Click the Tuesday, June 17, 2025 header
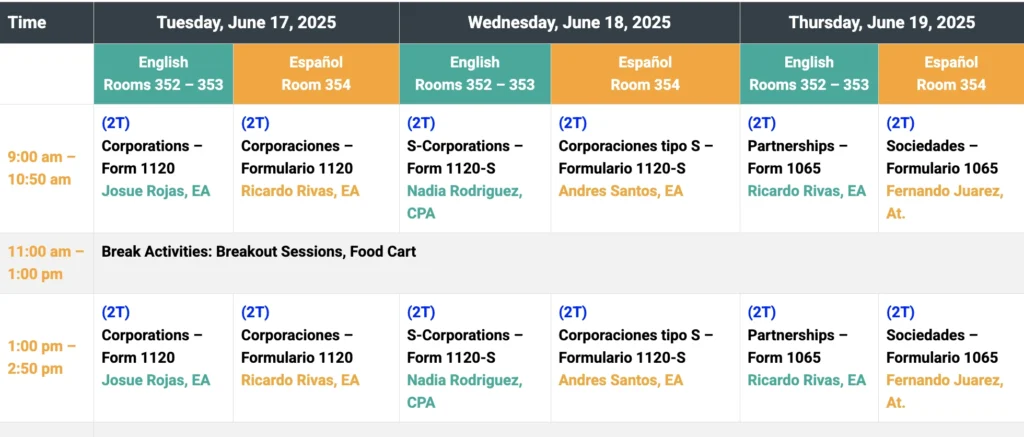The width and height of the screenshot is (1024, 437). click(246, 22)
